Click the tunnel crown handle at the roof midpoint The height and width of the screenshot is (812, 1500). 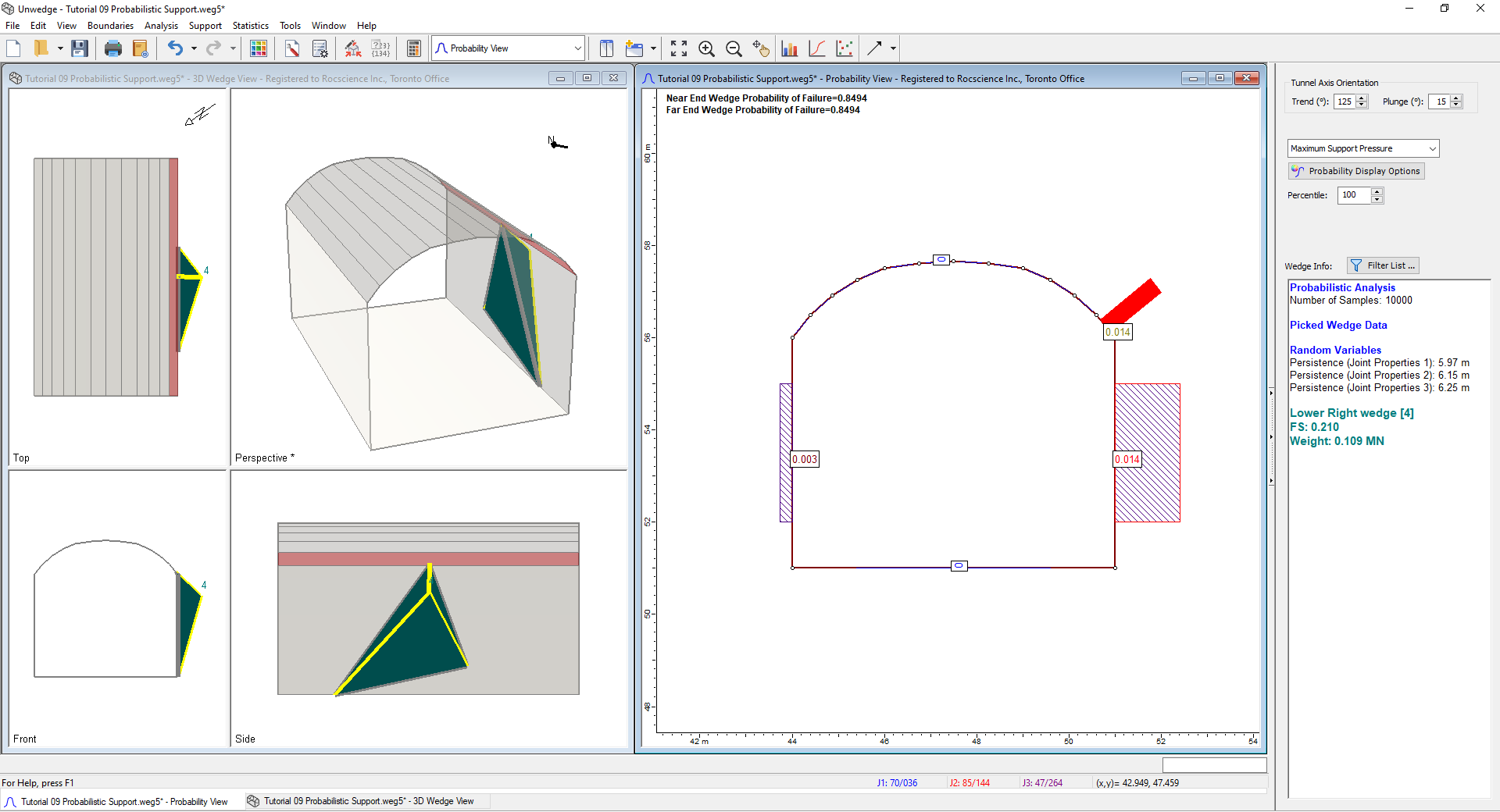[x=941, y=259]
